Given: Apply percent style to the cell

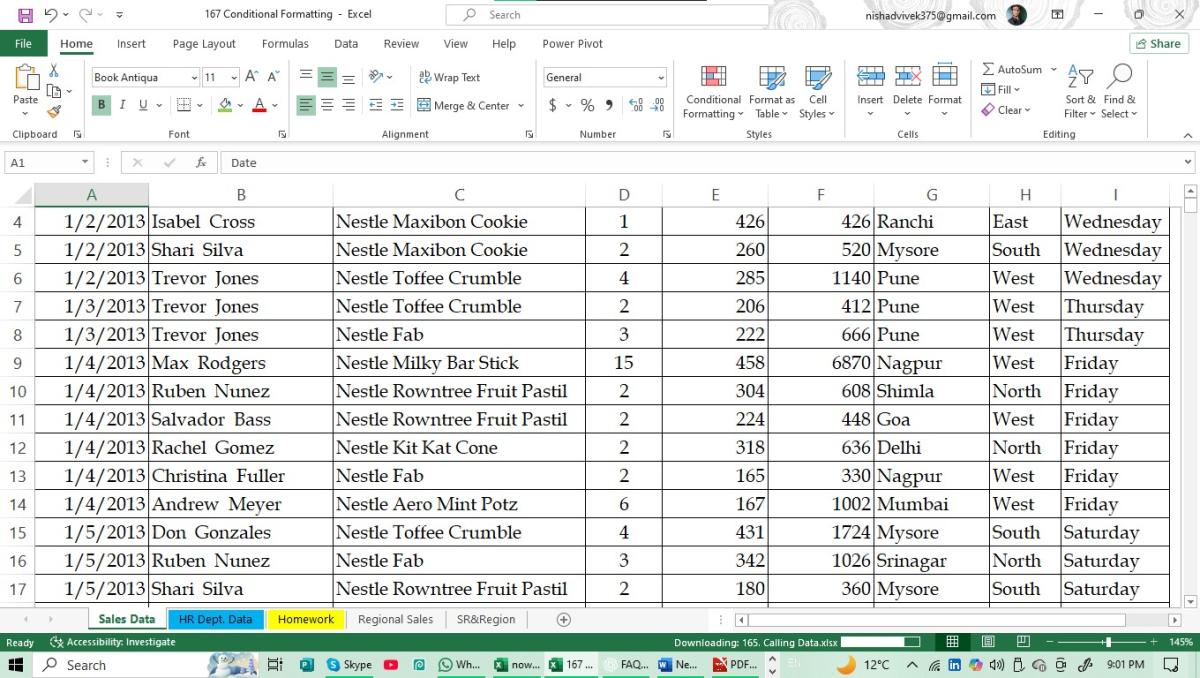Looking at the screenshot, I should point(587,105).
